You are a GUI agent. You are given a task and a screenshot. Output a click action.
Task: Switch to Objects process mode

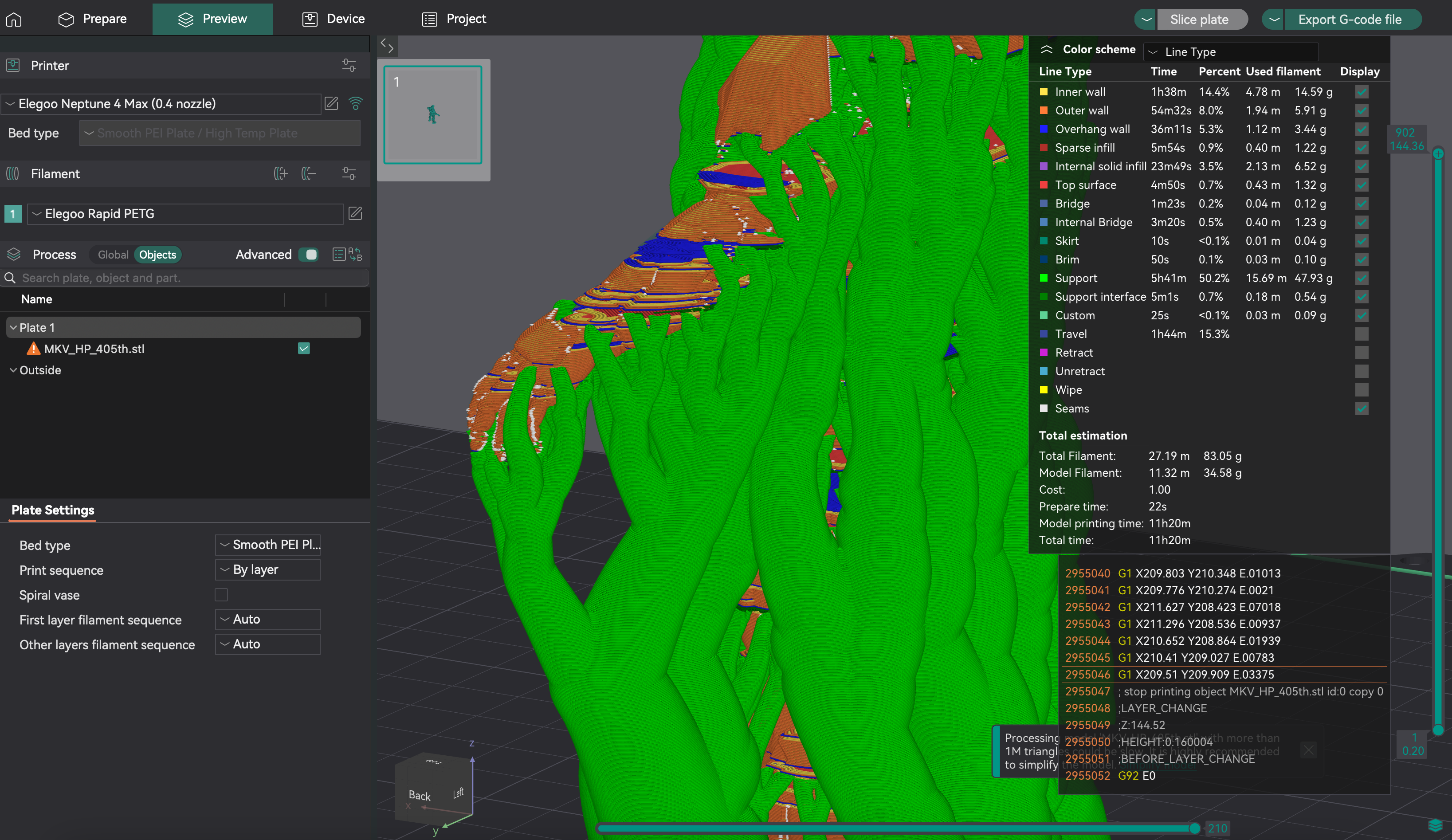point(157,254)
